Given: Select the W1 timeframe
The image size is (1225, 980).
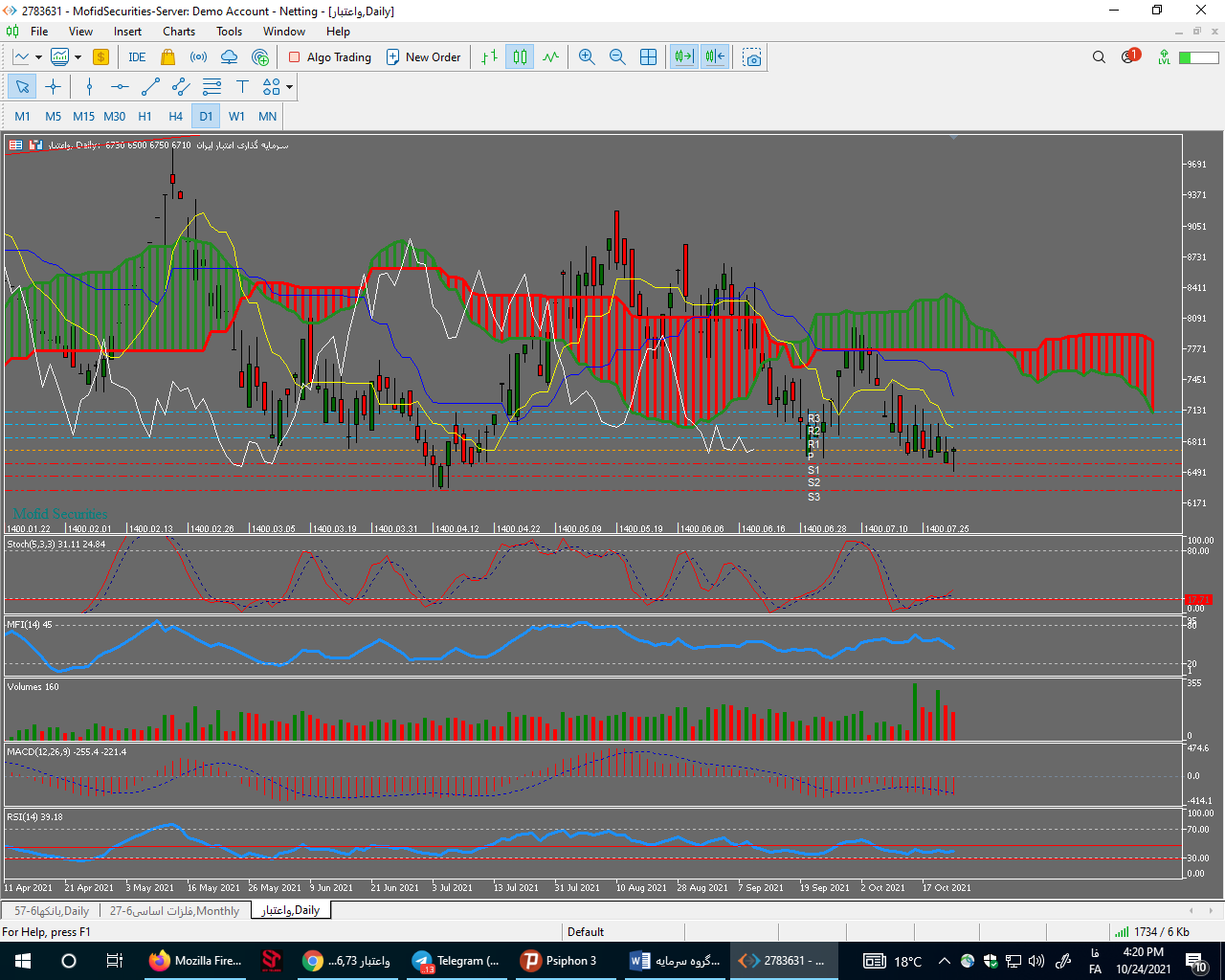Looking at the screenshot, I should coord(236,117).
